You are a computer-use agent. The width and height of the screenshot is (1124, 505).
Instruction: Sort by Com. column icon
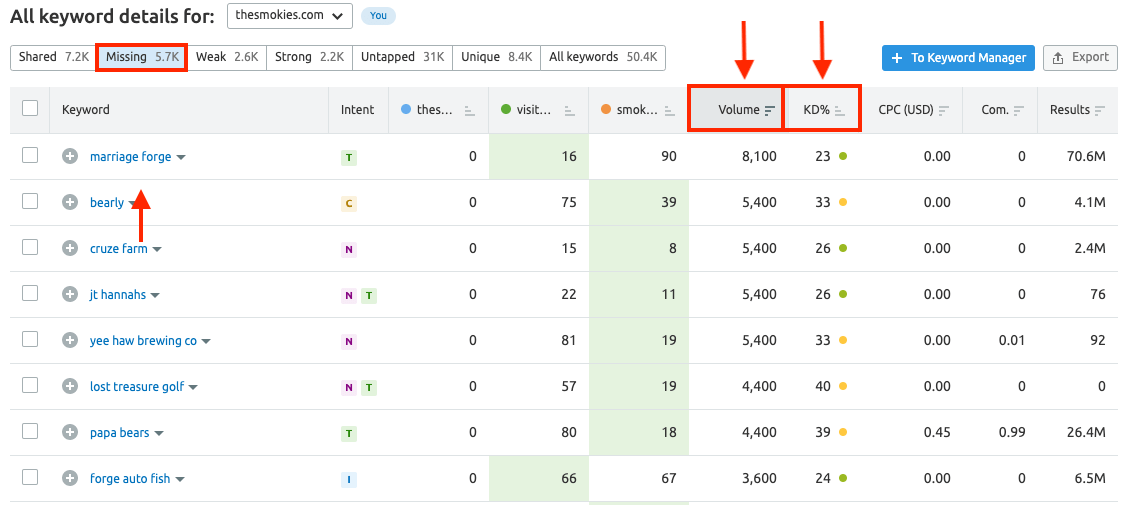coord(1019,110)
